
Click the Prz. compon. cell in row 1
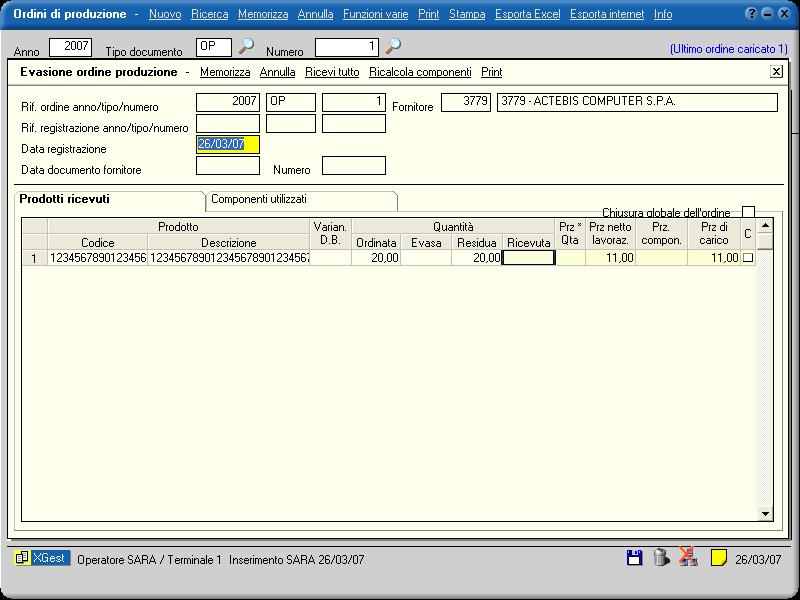click(x=662, y=258)
